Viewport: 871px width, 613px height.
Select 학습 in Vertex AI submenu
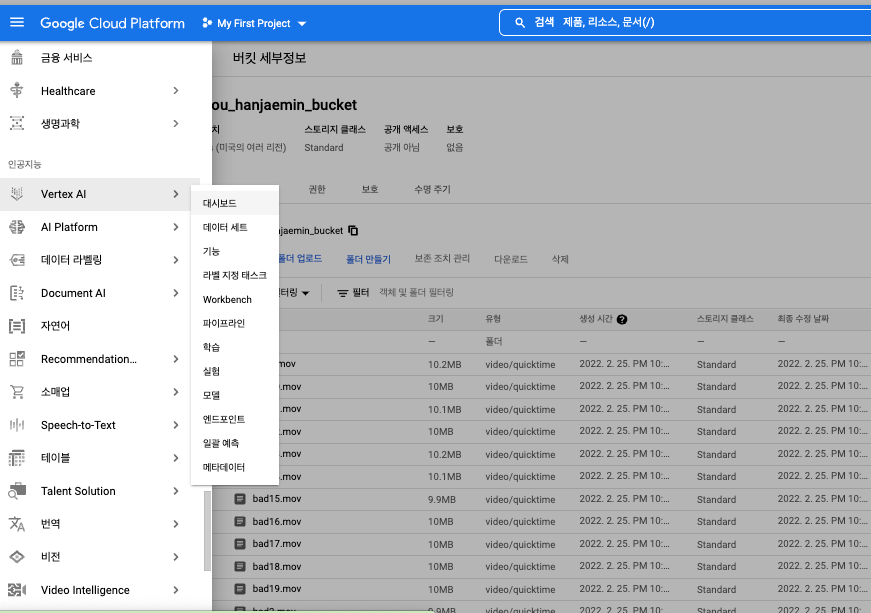click(234, 347)
